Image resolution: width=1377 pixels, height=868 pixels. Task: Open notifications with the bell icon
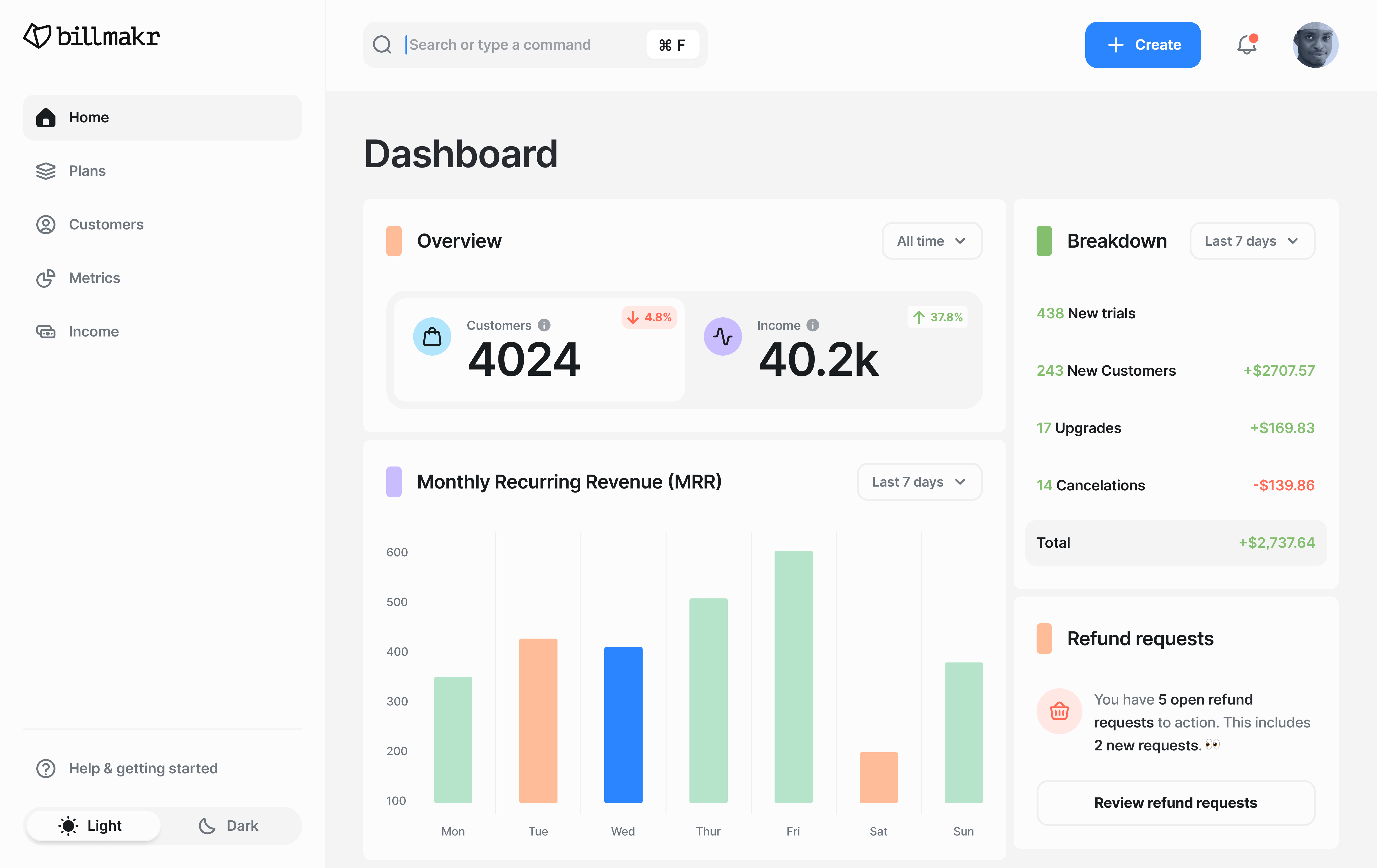click(1247, 45)
